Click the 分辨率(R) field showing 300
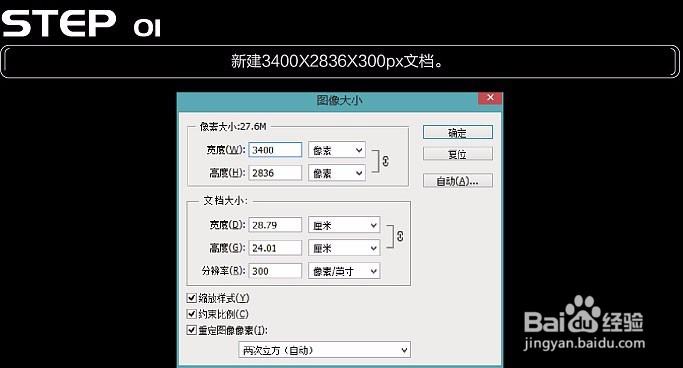The width and height of the screenshot is (683, 368). pos(275,271)
